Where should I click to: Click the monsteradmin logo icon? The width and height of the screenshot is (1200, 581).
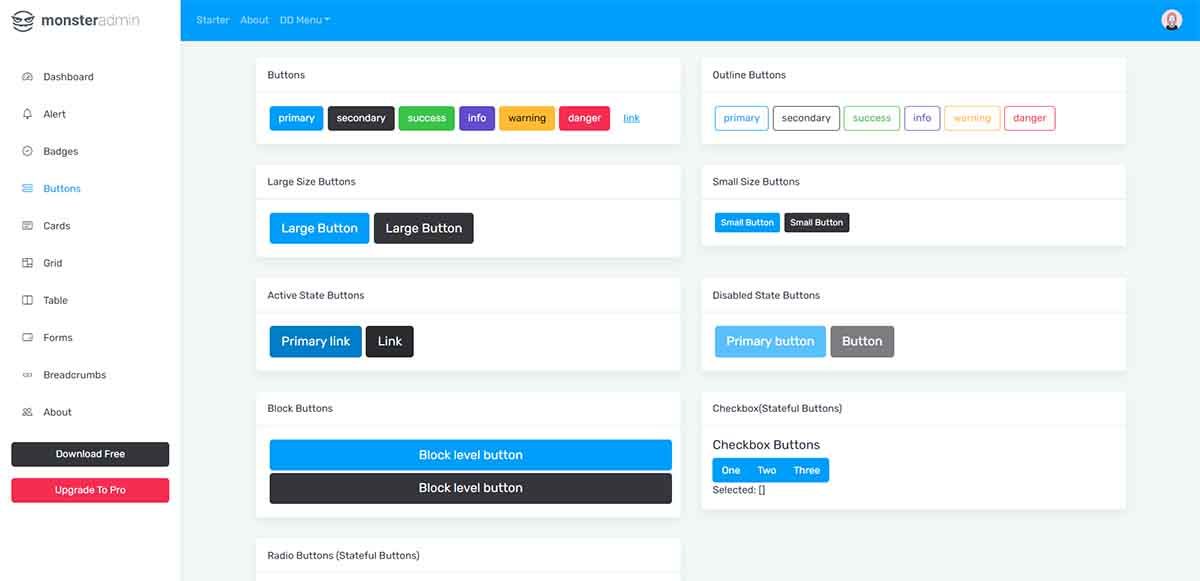click(x=24, y=19)
